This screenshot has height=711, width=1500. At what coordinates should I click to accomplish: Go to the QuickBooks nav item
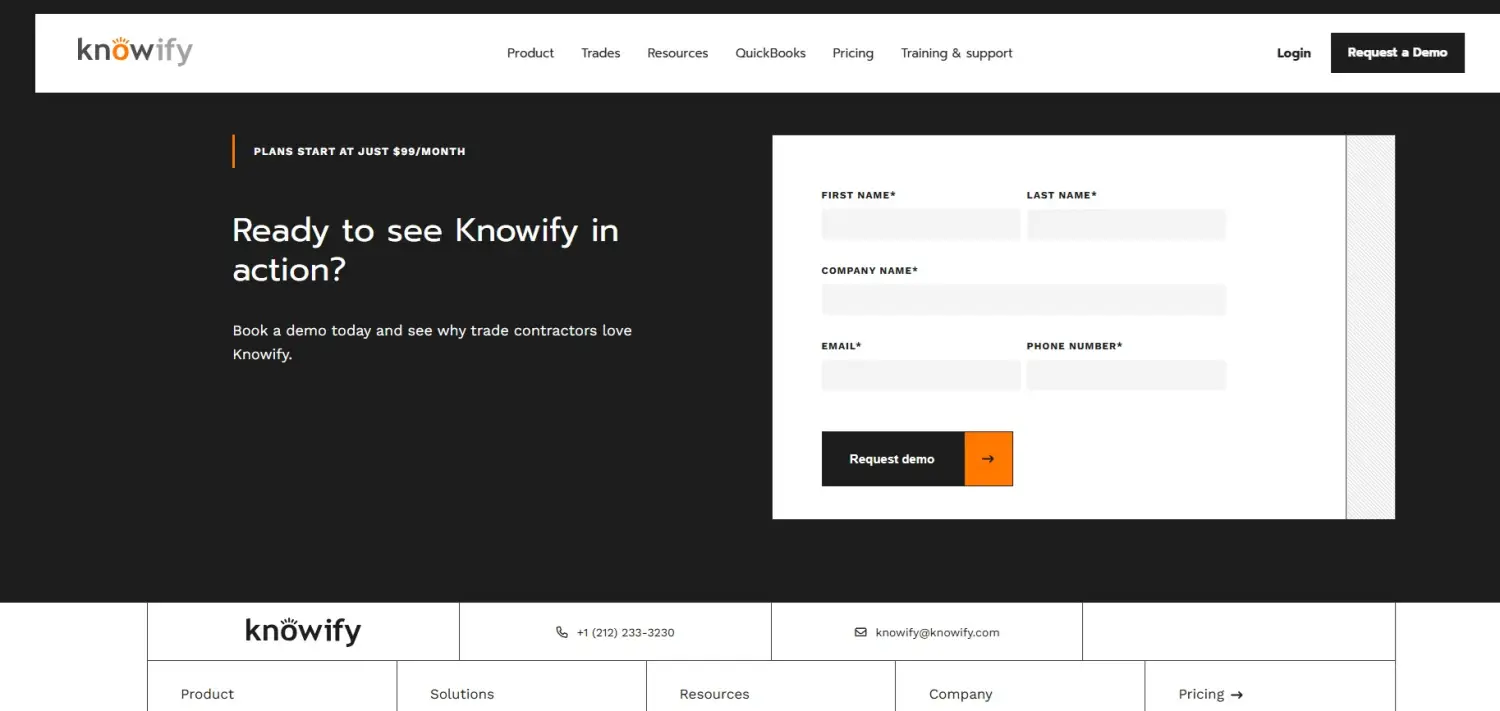pos(770,53)
